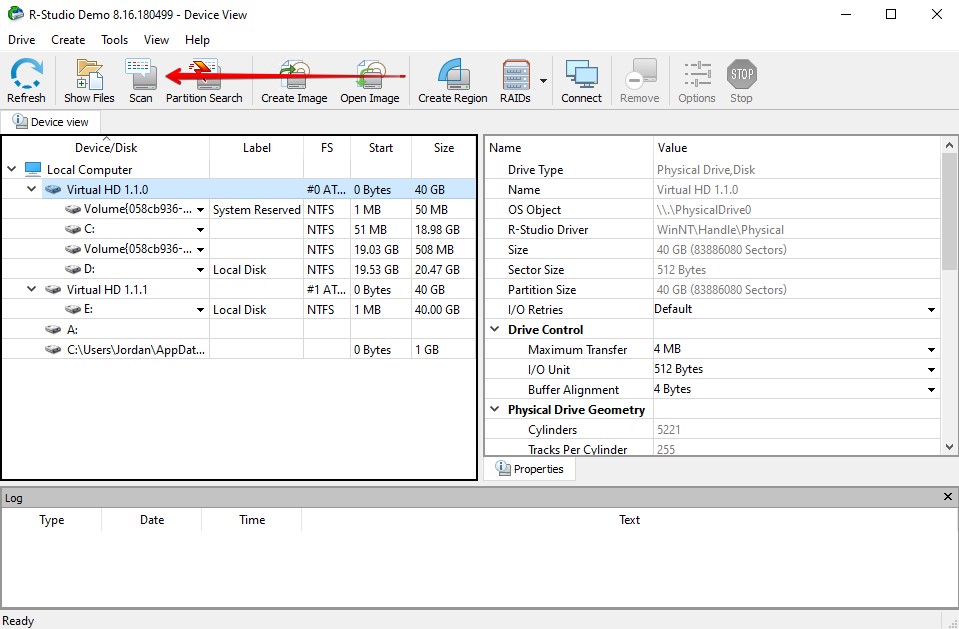Click the Remove toolbar icon
The image size is (959, 629).
click(x=640, y=80)
